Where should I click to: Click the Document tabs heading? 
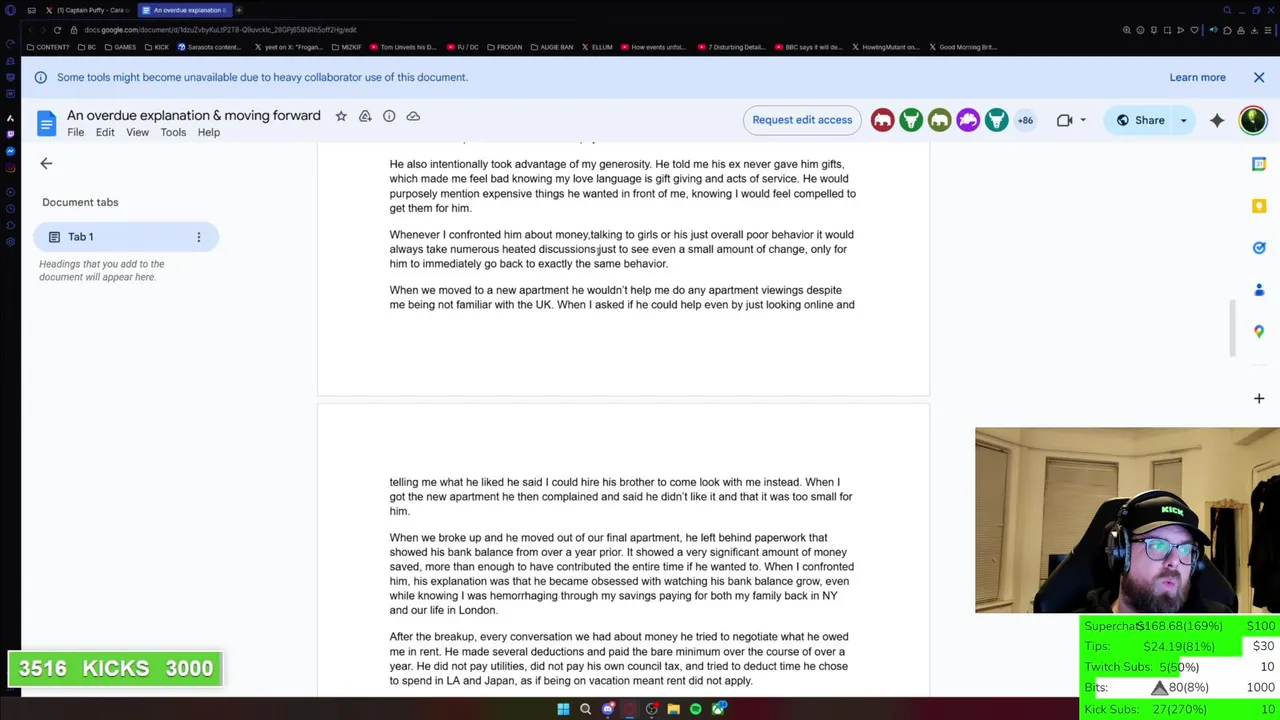[80, 202]
